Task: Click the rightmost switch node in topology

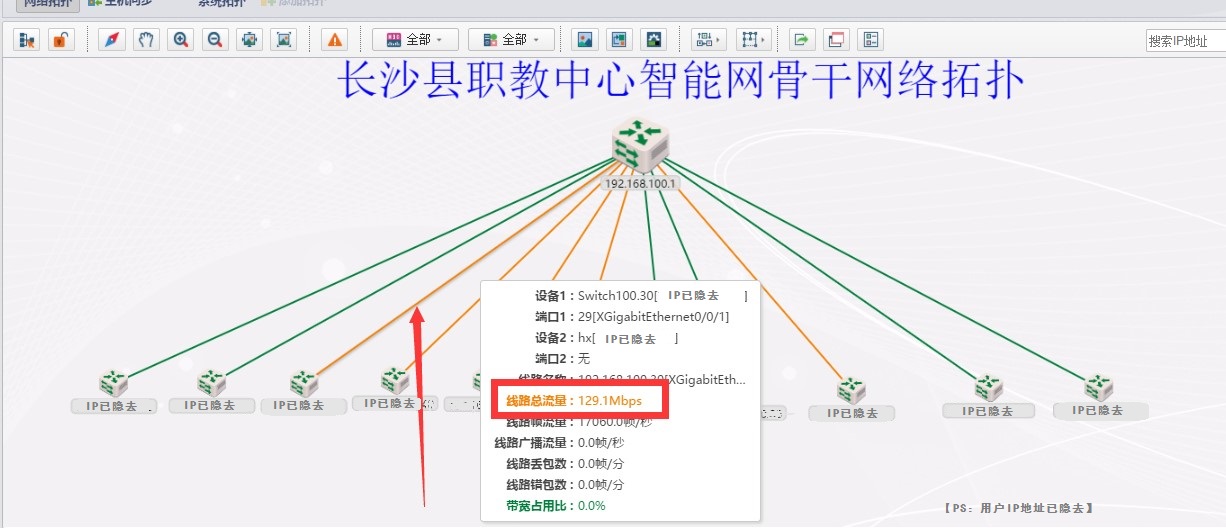Action: 1098,387
